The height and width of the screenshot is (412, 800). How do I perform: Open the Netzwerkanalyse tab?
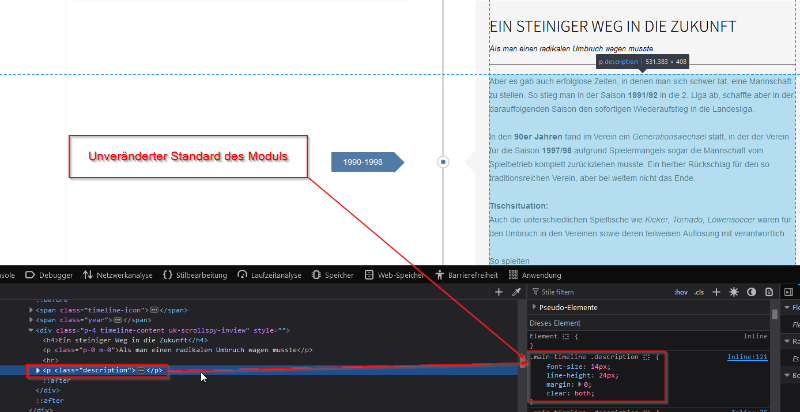click(117, 275)
